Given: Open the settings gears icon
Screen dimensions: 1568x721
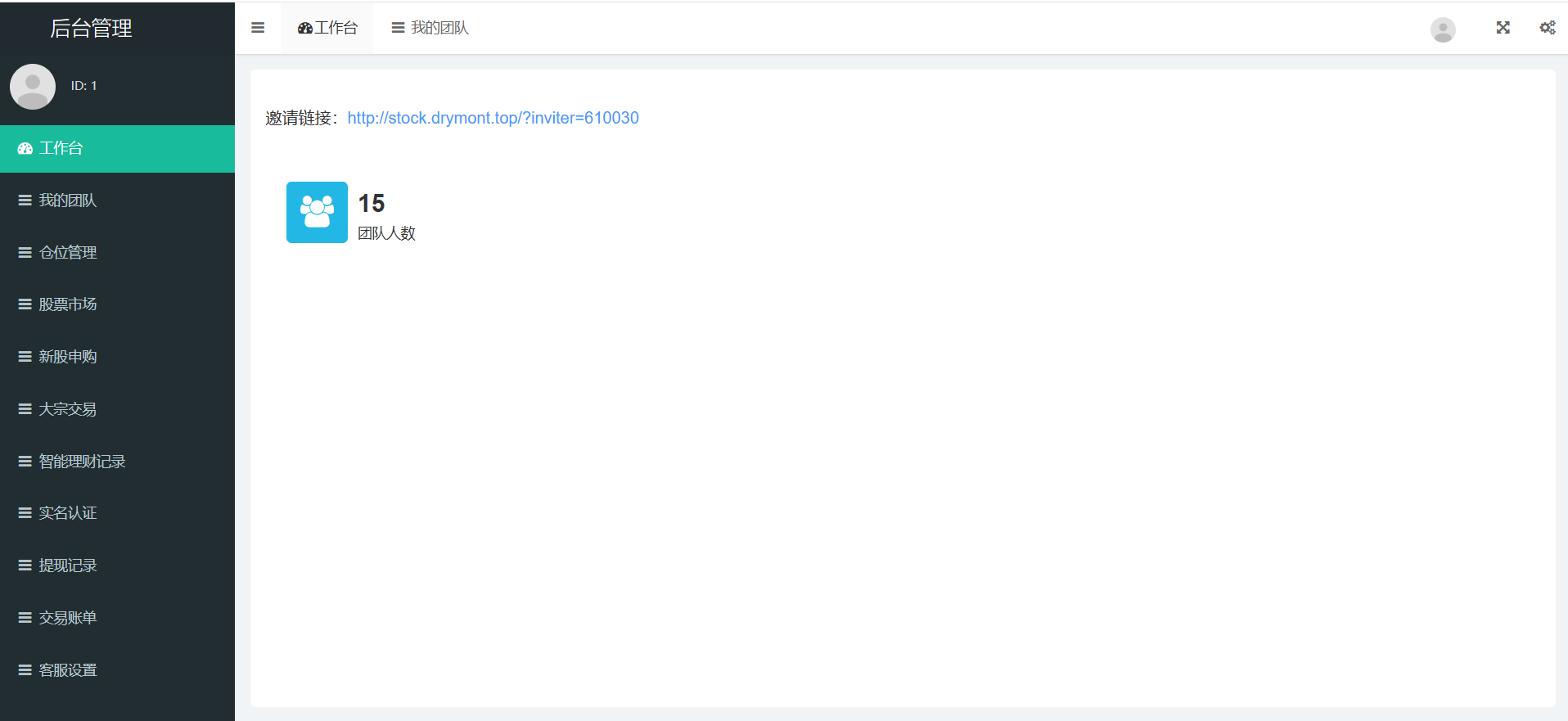Looking at the screenshot, I should (x=1547, y=28).
